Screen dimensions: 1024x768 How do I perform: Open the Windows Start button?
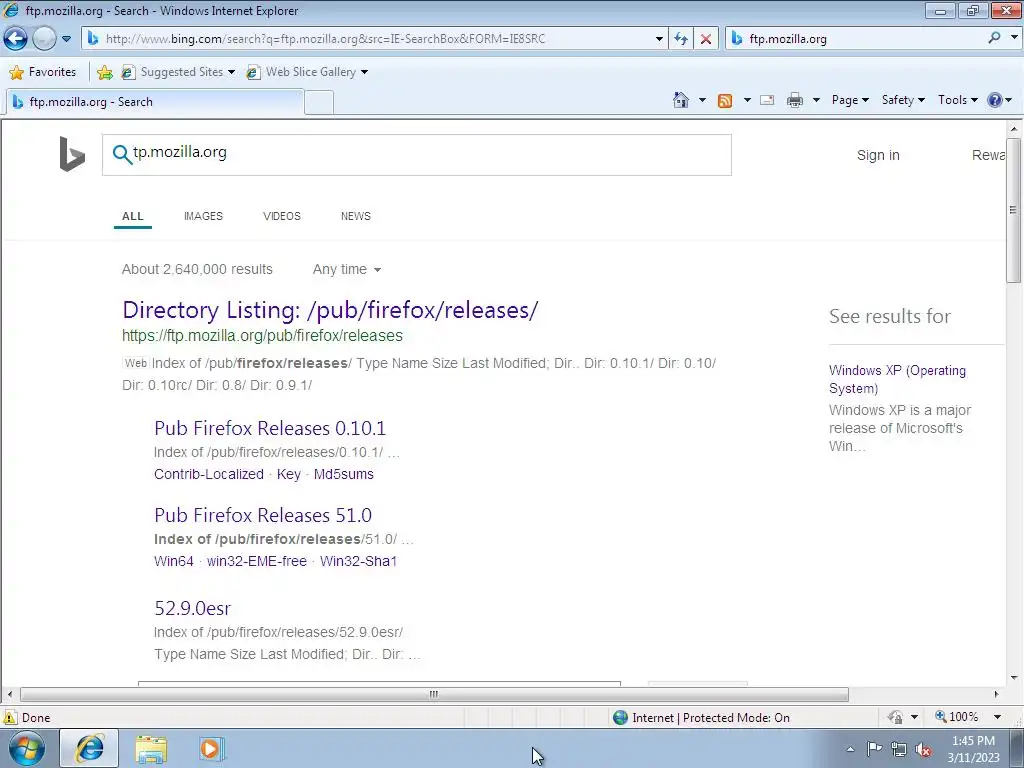27,748
